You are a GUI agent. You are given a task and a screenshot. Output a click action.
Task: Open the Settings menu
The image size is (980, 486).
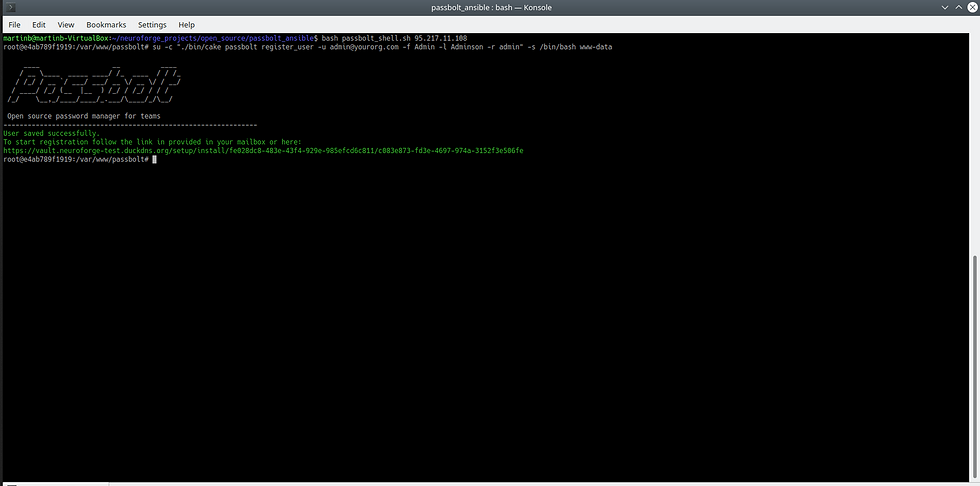pyautogui.click(x=152, y=25)
